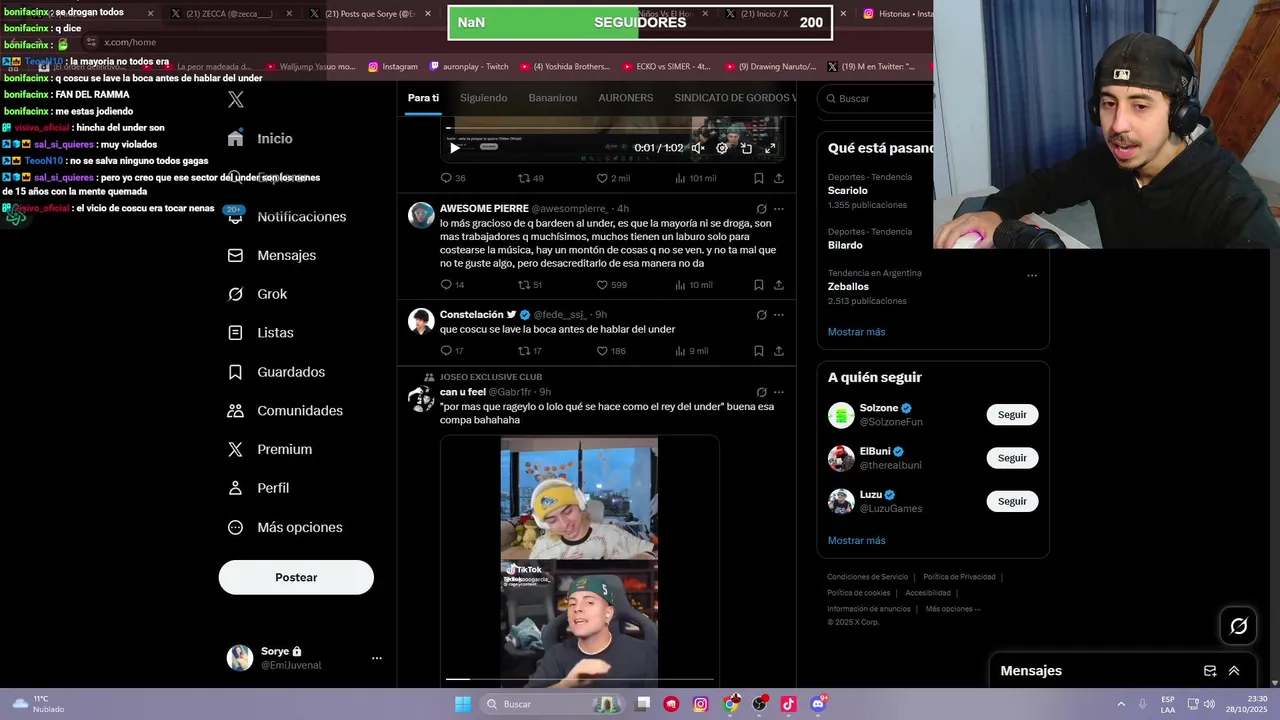Share AWESOME PIERRE post

779,285
